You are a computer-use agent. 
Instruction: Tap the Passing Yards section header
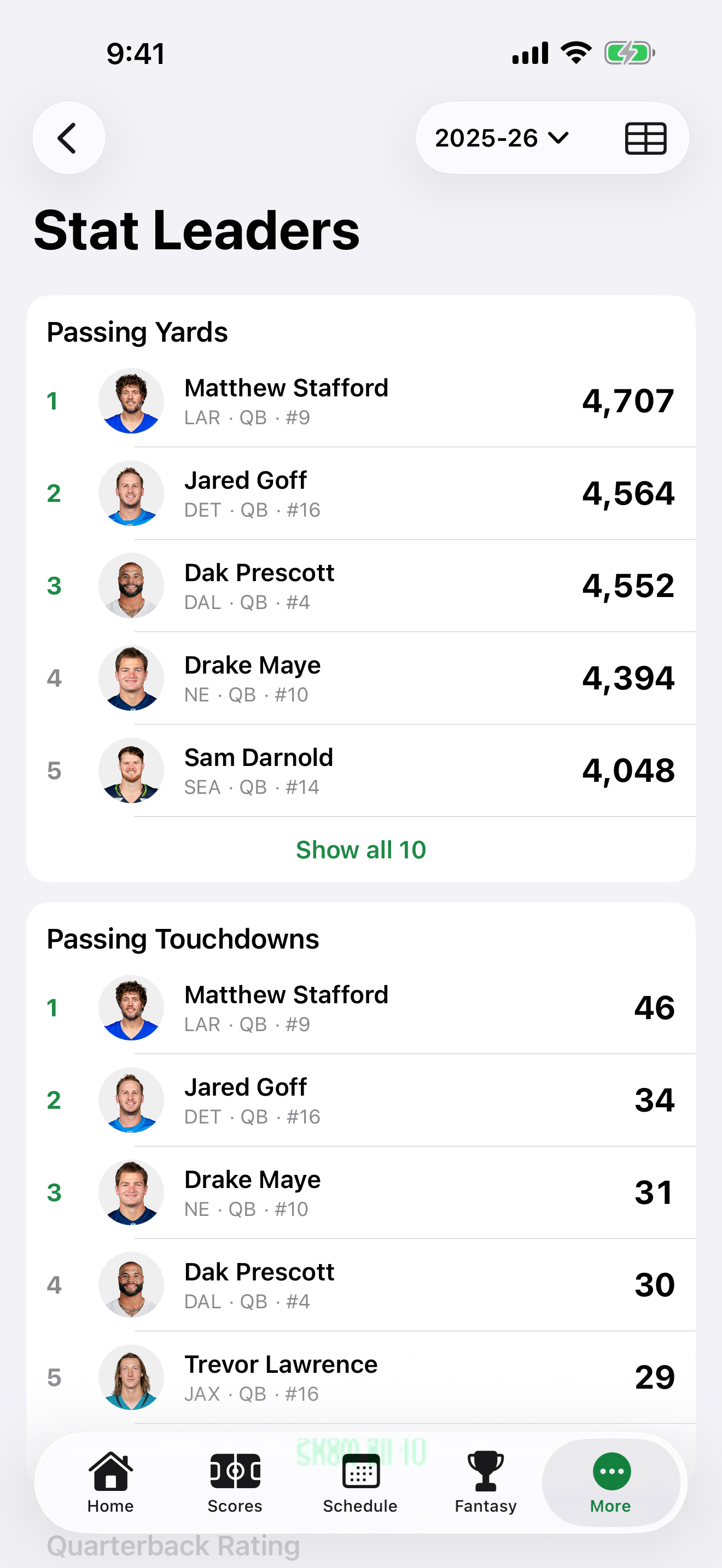137,332
